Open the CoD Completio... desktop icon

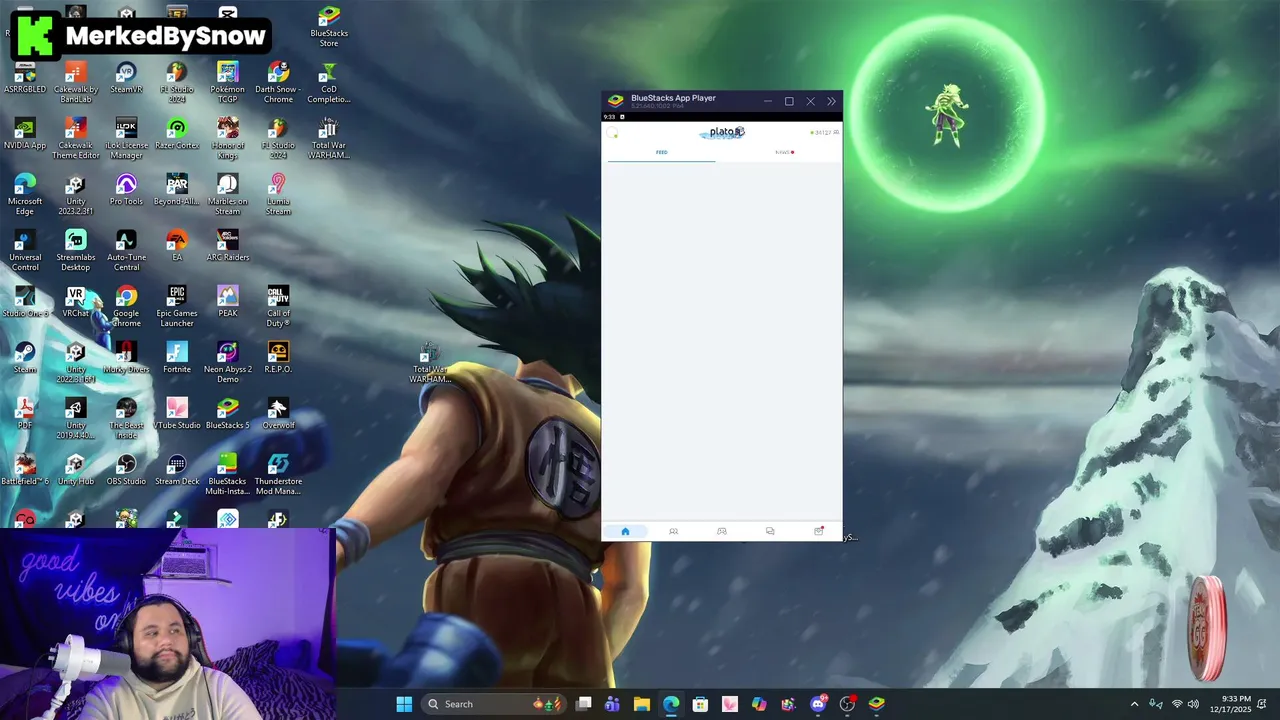329,83
